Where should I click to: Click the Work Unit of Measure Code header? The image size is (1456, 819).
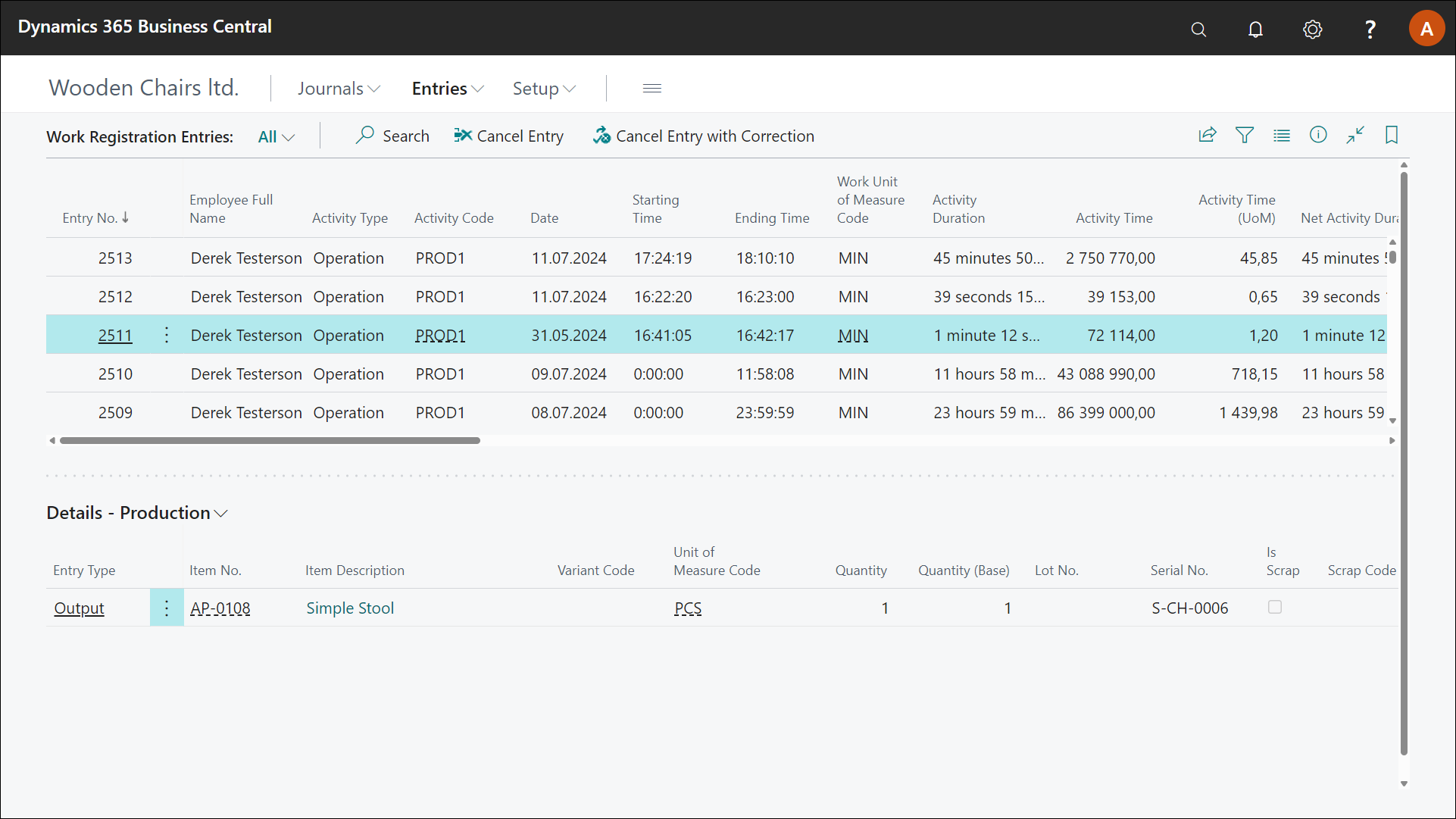870,200
